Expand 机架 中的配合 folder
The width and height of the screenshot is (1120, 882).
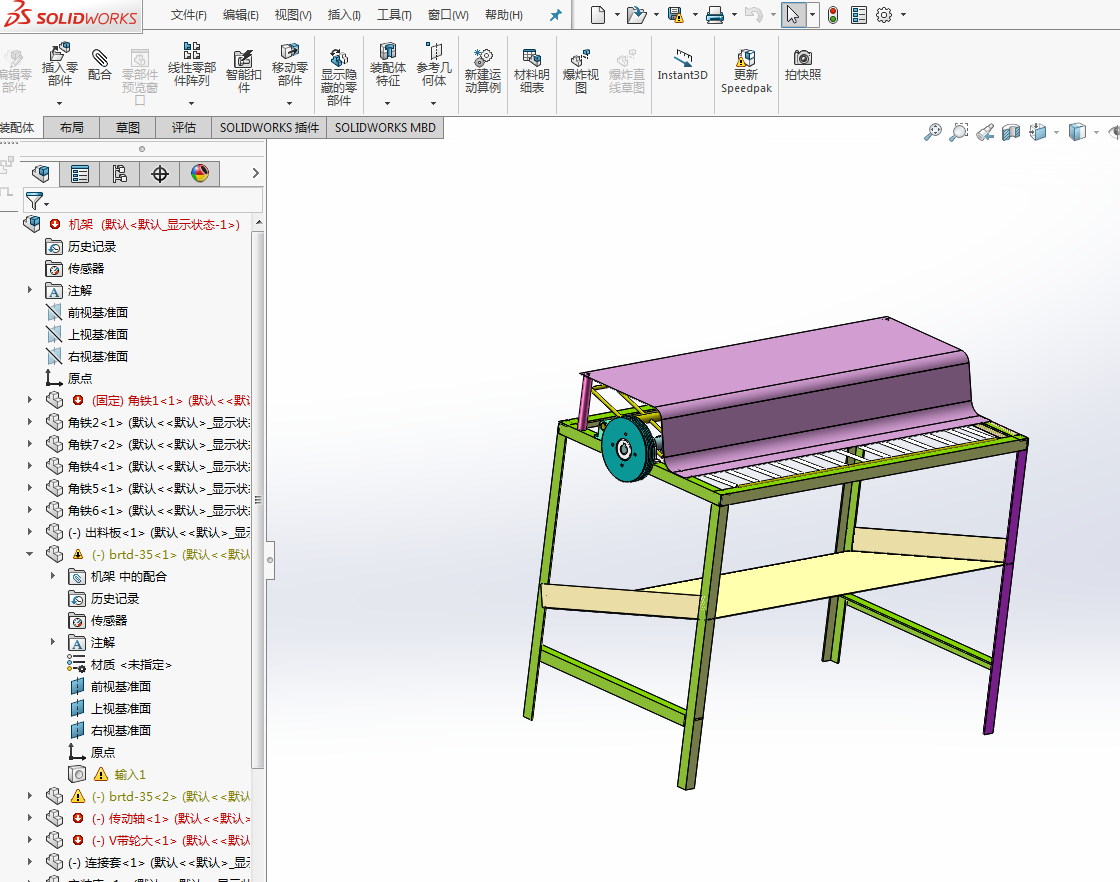pos(53,576)
